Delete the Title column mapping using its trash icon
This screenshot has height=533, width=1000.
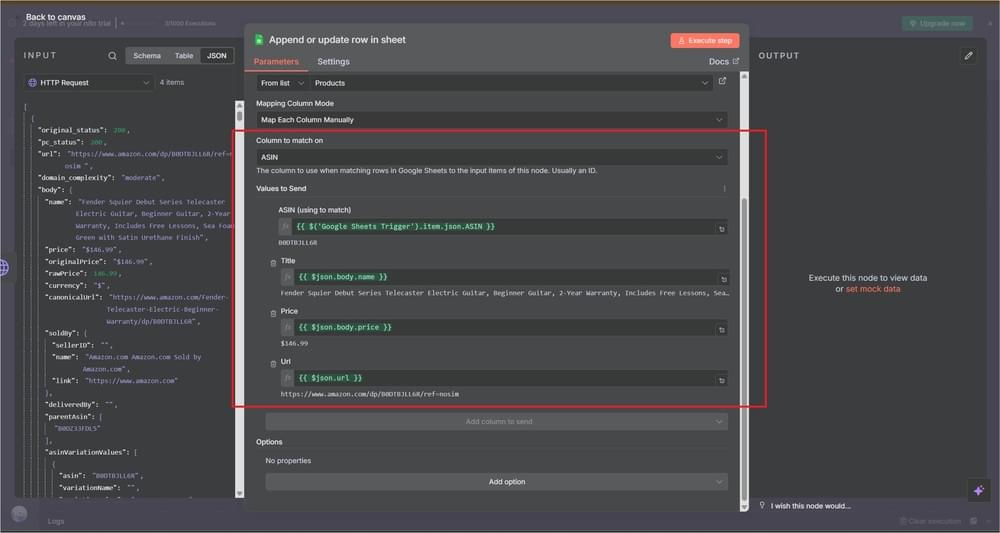274,263
